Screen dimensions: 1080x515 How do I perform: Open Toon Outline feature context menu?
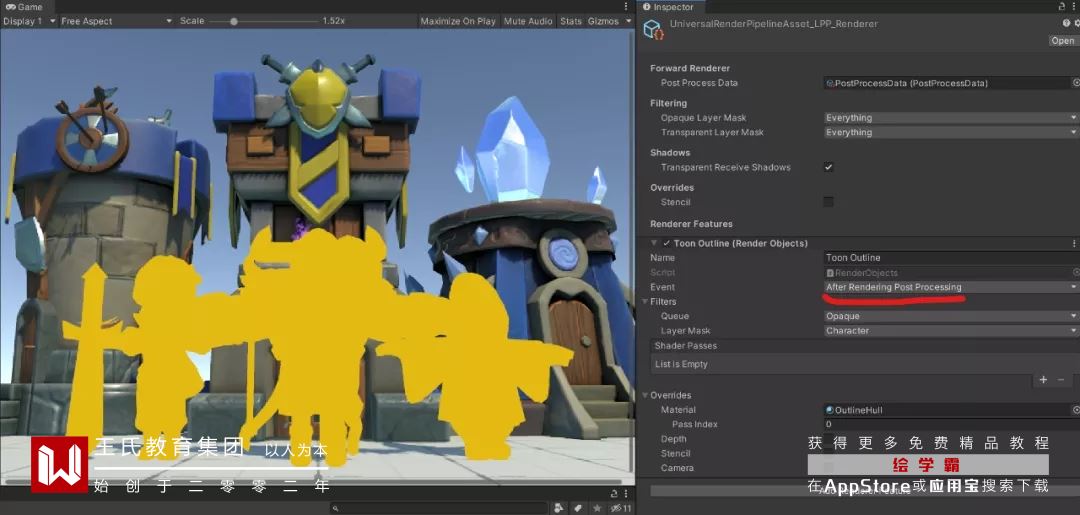[x=1073, y=243]
